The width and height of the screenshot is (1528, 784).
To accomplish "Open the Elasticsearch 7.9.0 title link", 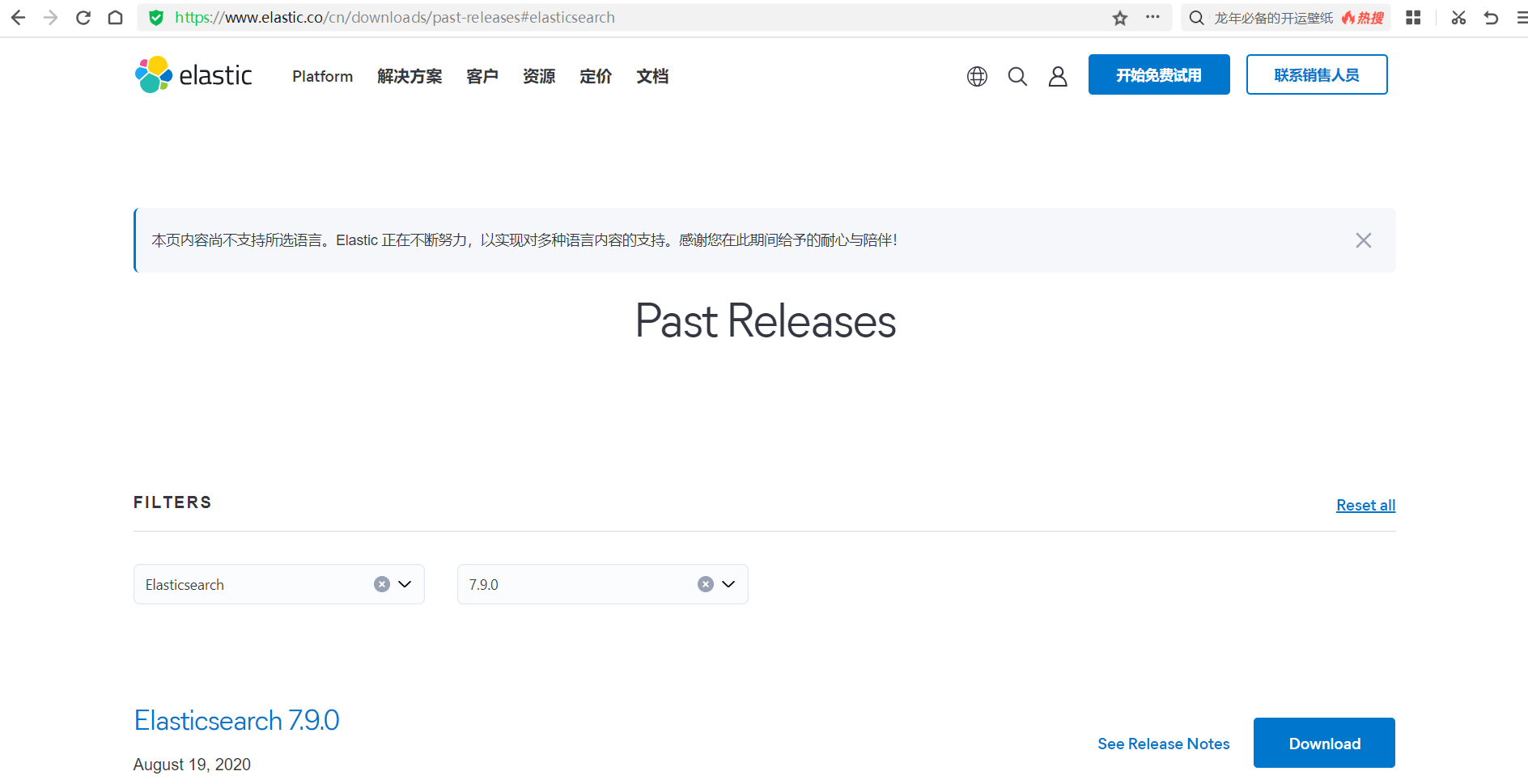I will (237, 720).
